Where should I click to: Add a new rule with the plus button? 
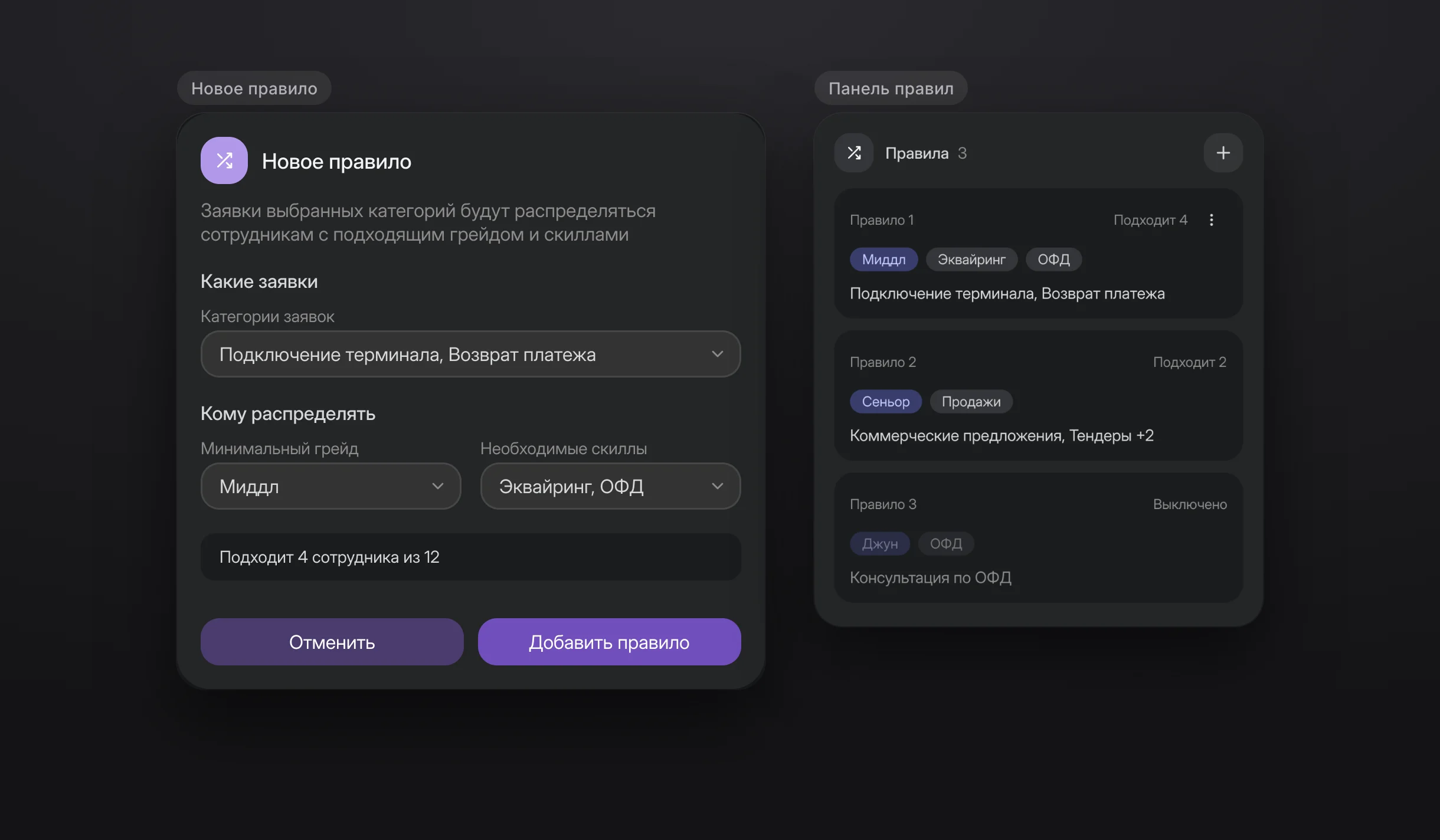pos(1223,153)
